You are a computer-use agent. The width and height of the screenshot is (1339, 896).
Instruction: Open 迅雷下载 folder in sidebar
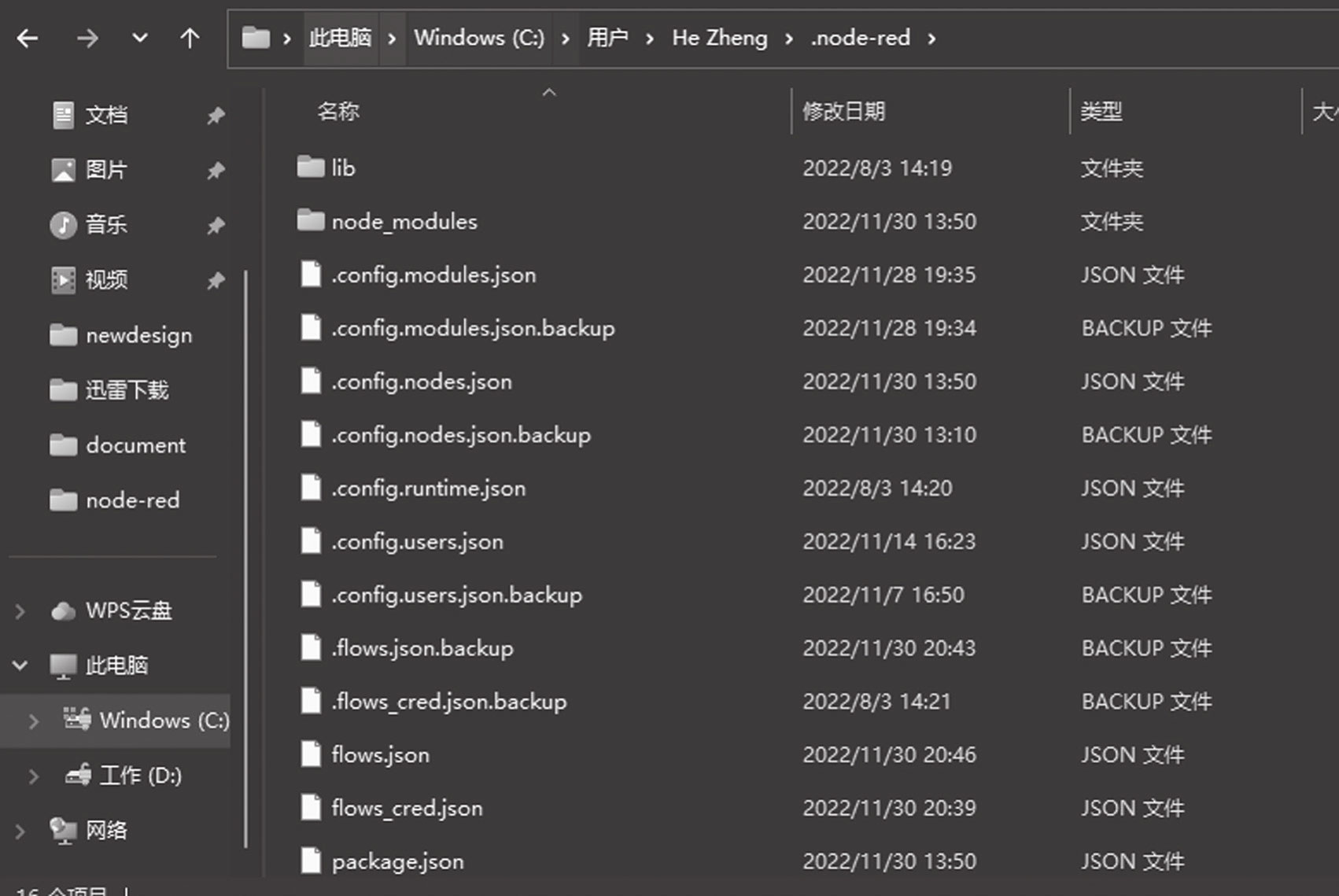[127, 390]
